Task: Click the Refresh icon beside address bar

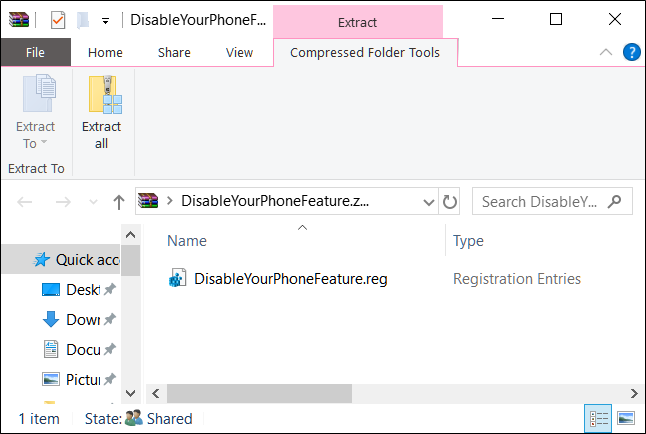Action: (x=450, y=201)
